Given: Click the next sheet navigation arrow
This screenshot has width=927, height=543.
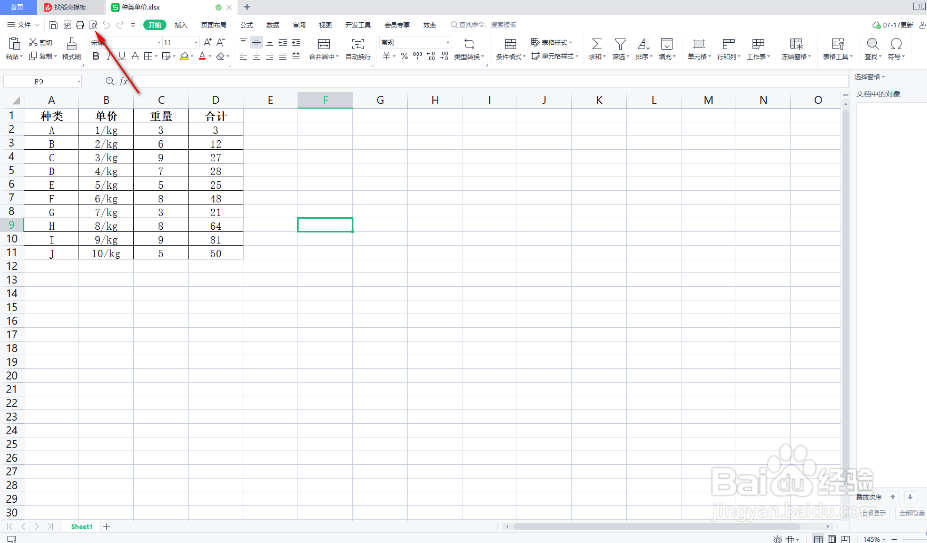Looking at the screenshot, I should (x=37, y=526).
